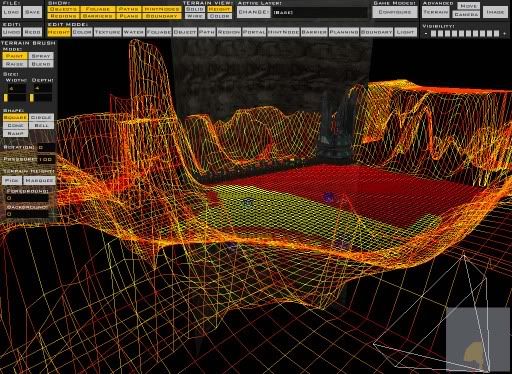Toggle Objects in the Show group
Image resolution: width=512 pixels, height=374 pixels.
pos(63,9)
